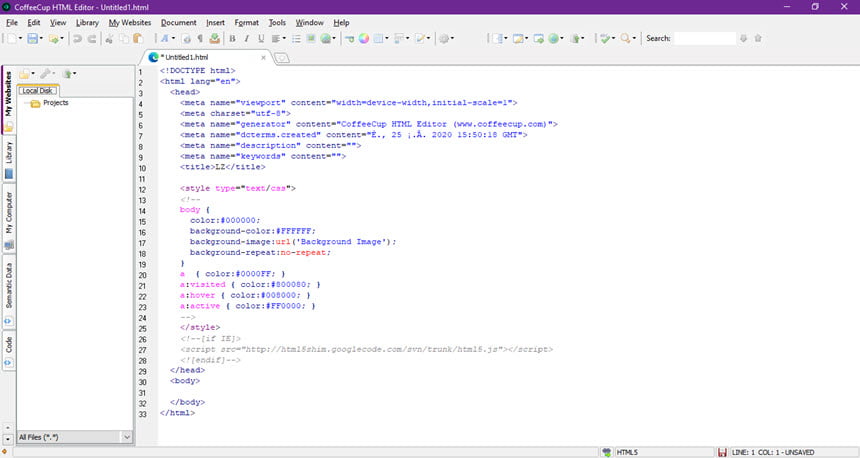Image resolution: width=860 pixels, height=458 pixels.
Task: Toggle Italic formatting button
Action: point(246,38)
